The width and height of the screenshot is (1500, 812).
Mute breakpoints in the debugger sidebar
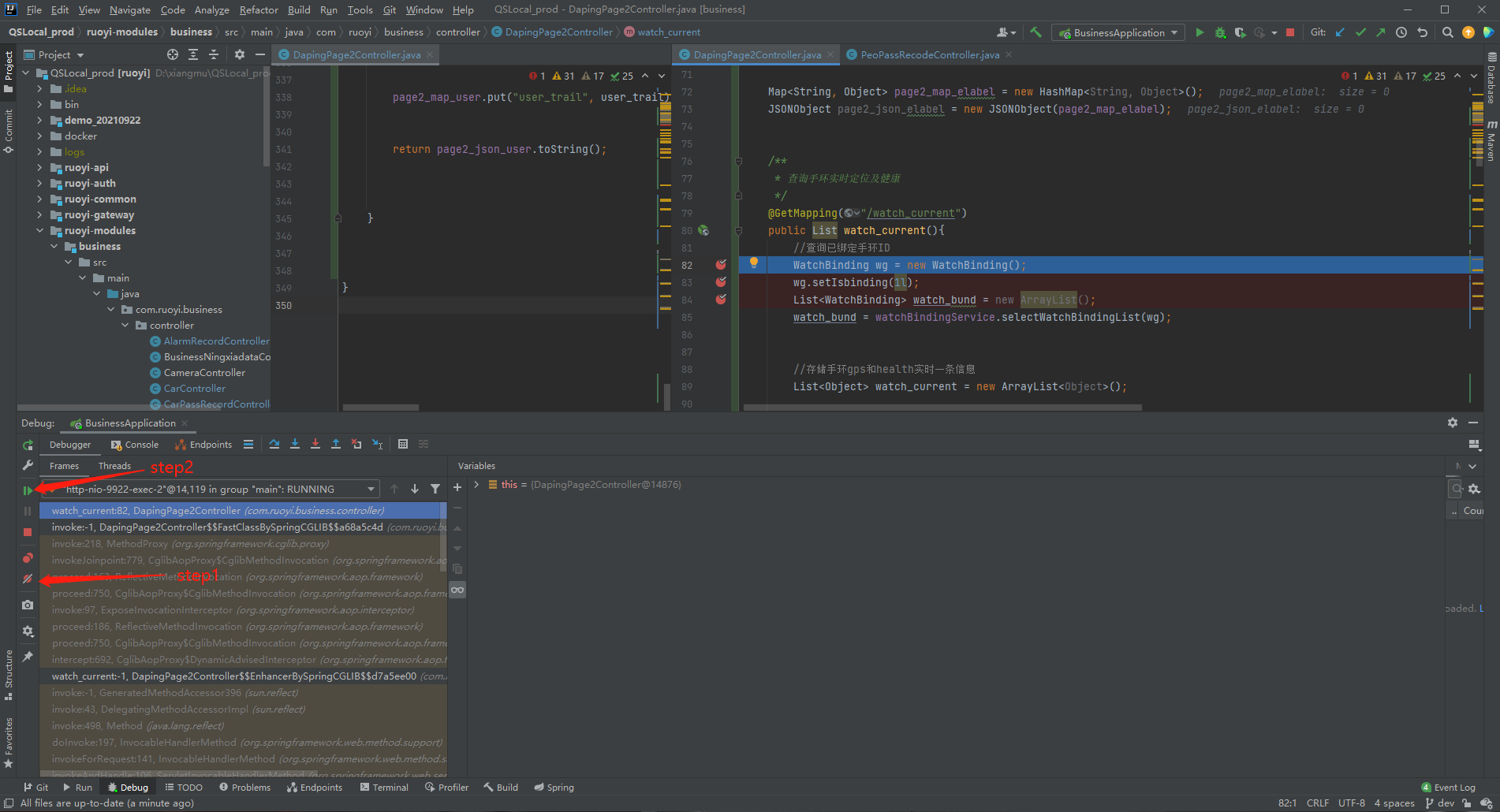click(27, 578)
